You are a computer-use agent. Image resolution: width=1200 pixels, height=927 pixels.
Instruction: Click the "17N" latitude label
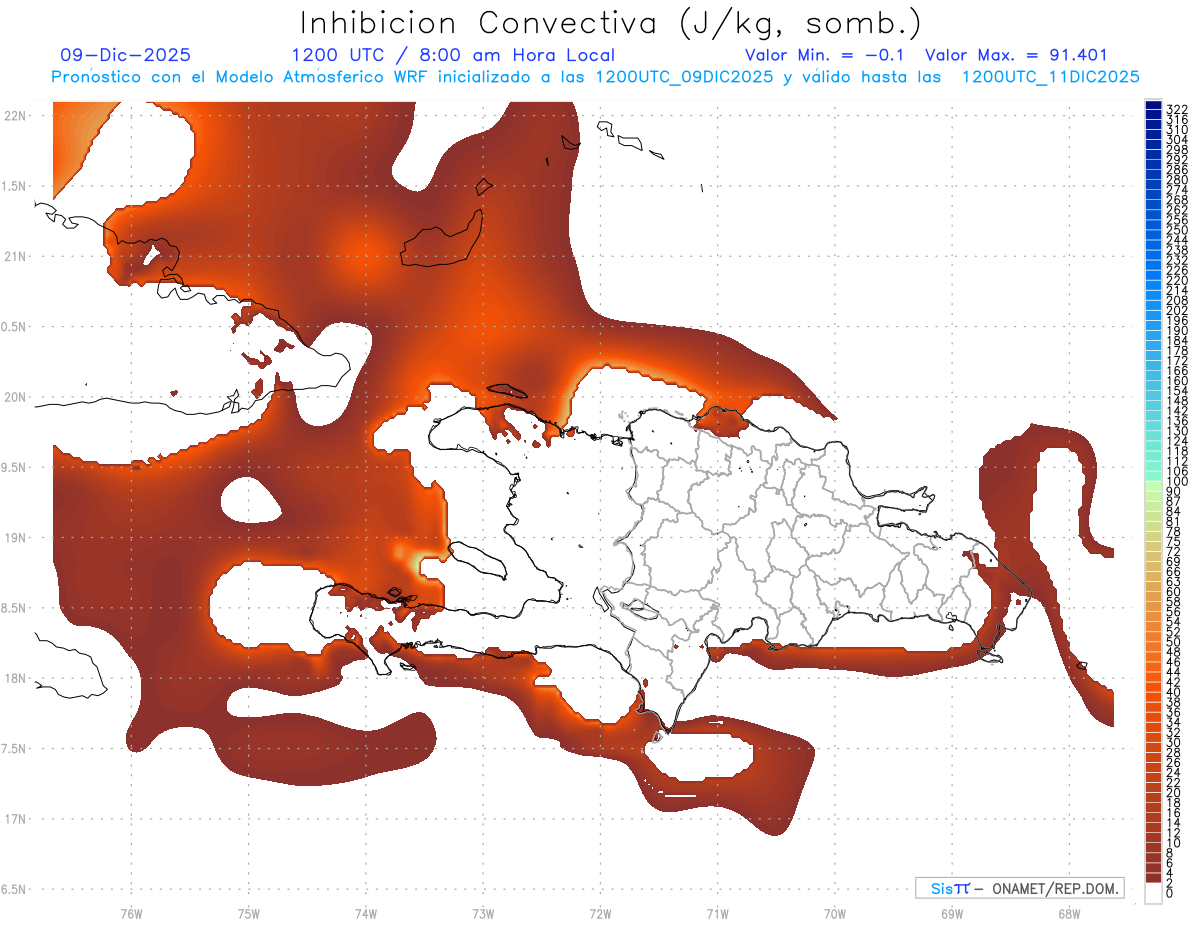click(15, 819)
